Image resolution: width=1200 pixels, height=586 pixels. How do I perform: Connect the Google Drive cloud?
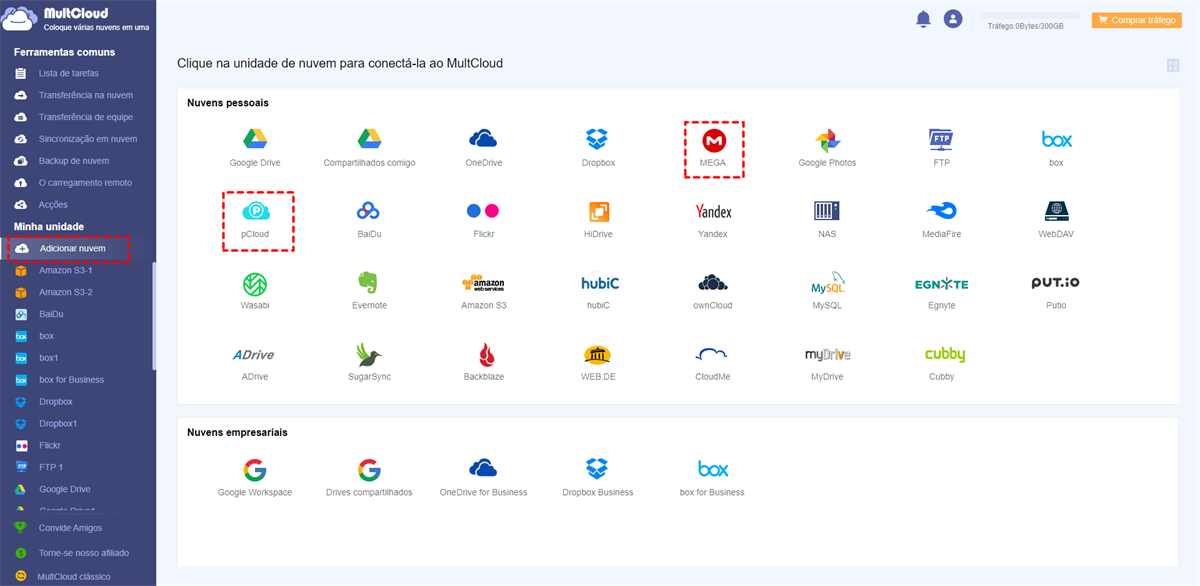pyautogui.click(x=255, y=147)
